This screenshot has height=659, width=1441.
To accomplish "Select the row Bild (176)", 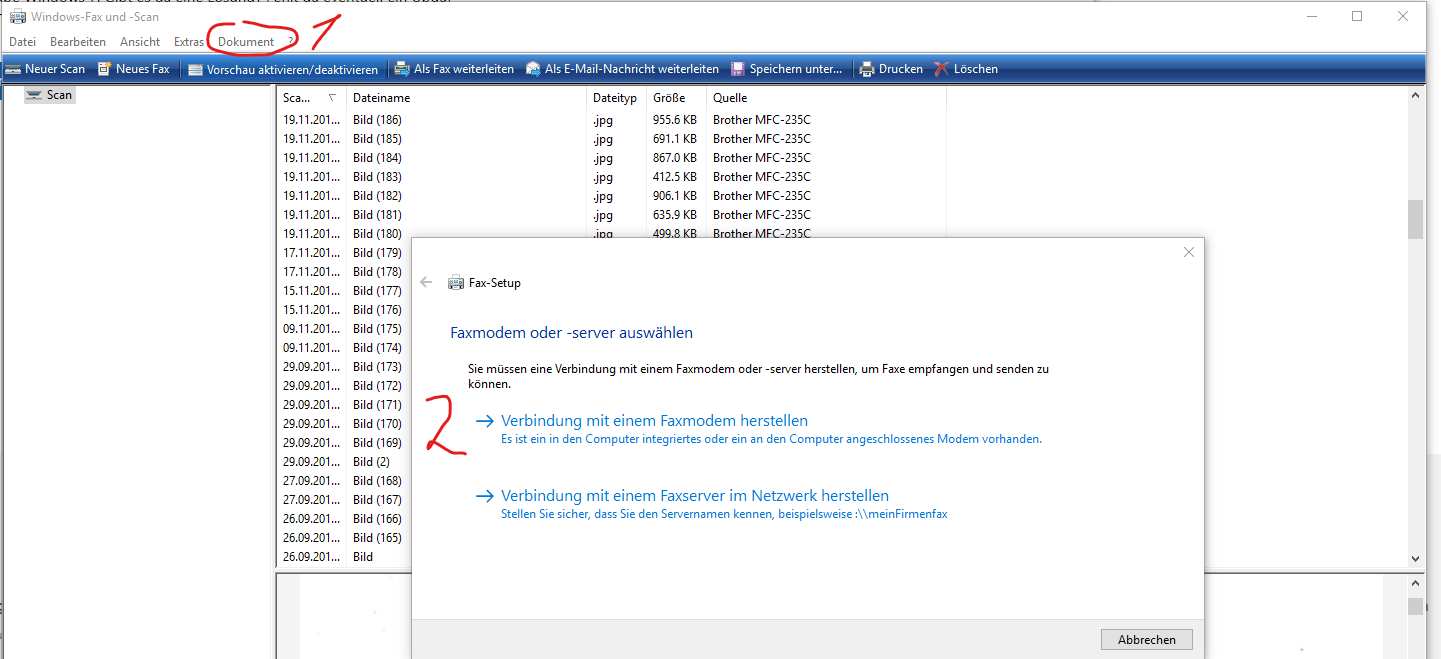I will point(344,310).
